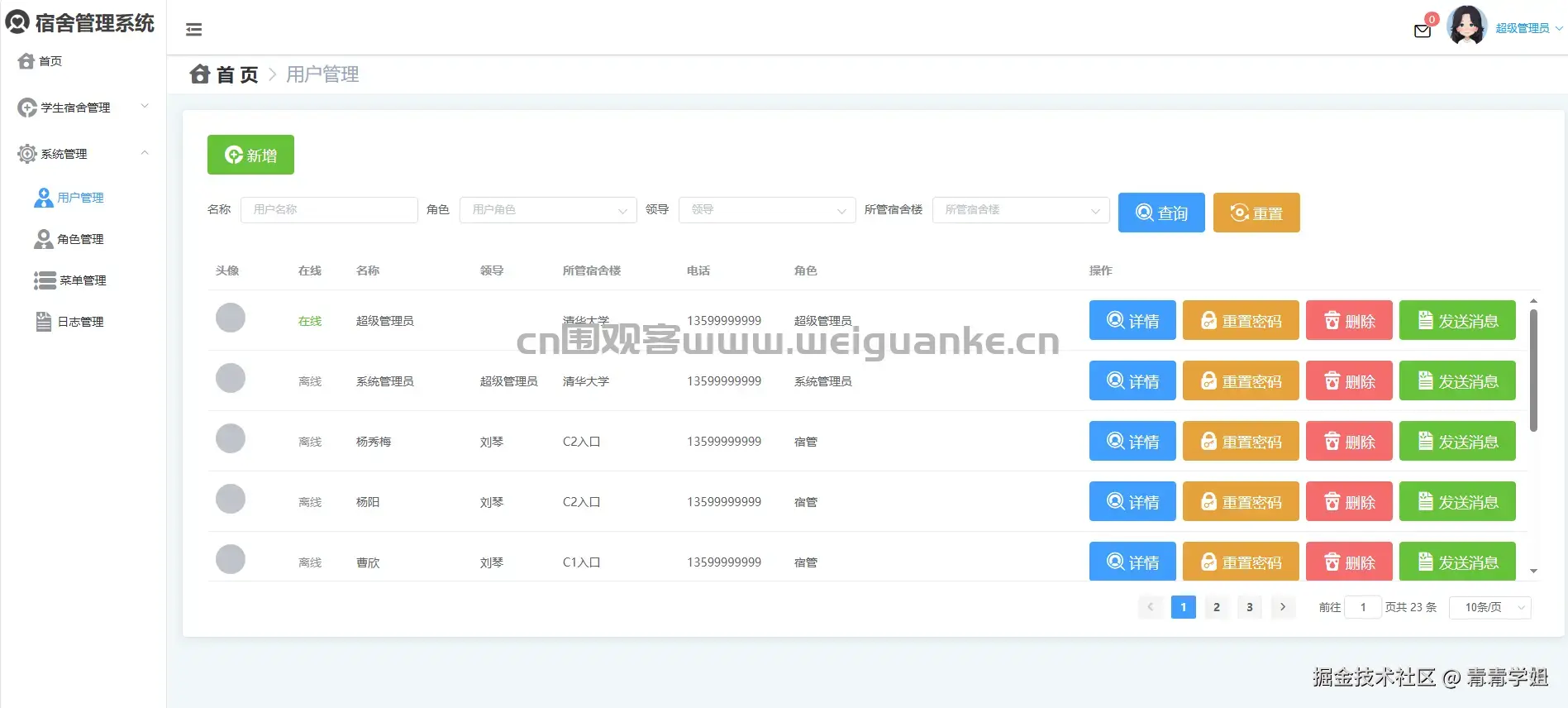Click the 杨秀梅 name cell
Screen dimensions: 1568x708
(x=374, y=442)
